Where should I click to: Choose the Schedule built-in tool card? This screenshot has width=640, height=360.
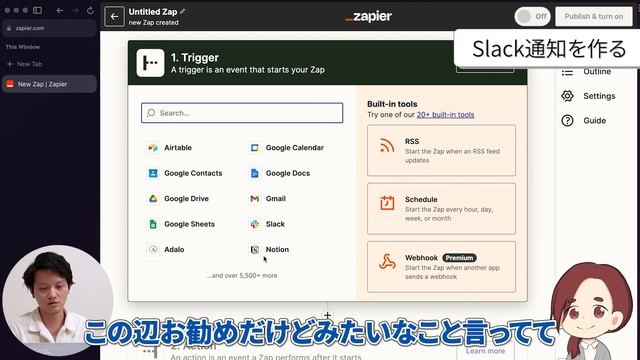pyautogui.click(x=441, y=209)
